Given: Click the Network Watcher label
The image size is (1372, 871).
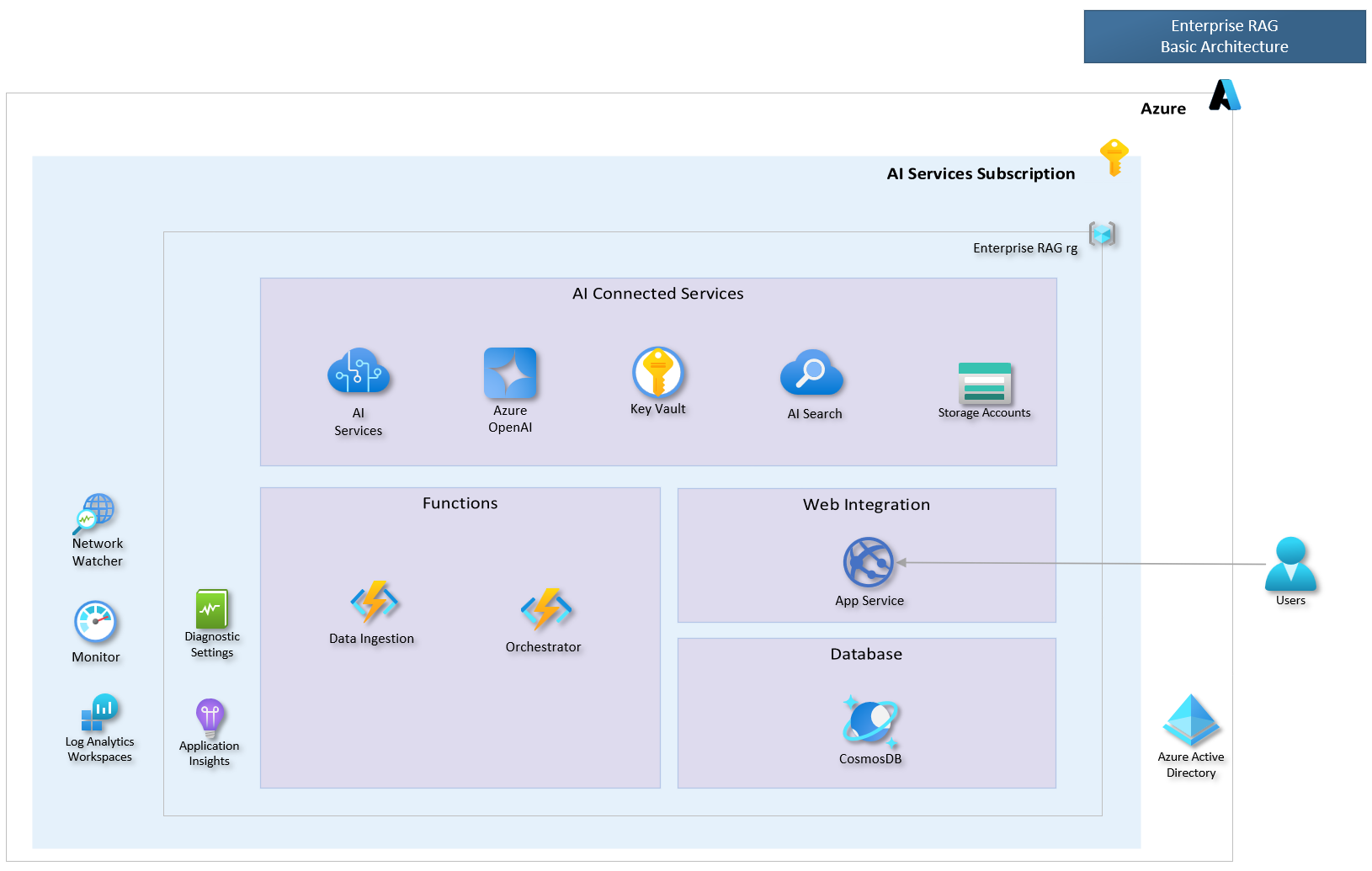Looking at the screenshot, I should (x=98, y=552).
